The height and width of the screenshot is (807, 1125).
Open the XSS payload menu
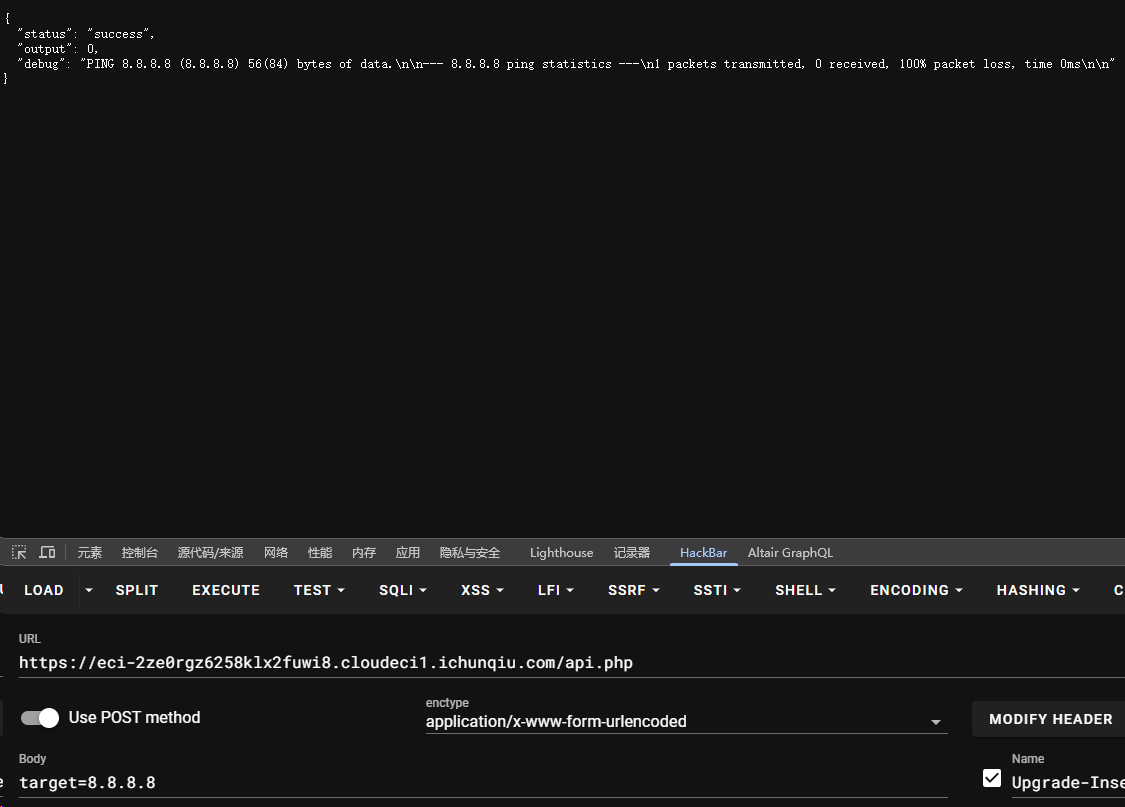click(482, 590)
